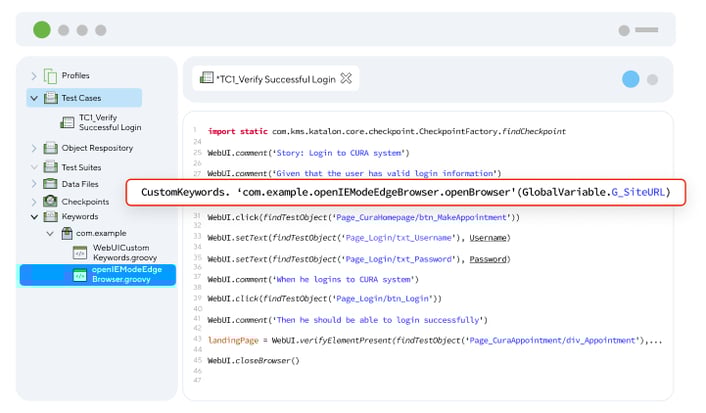The width and height of the screenshot is (706, 413).
Task: Click the openIEModeEdgeBrowser.groovy file icon
Action: (80, 275)
